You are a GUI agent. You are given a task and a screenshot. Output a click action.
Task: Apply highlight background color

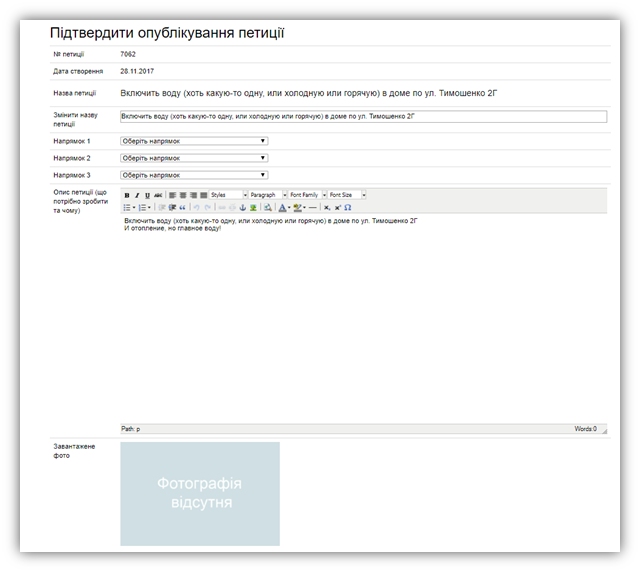298,207
